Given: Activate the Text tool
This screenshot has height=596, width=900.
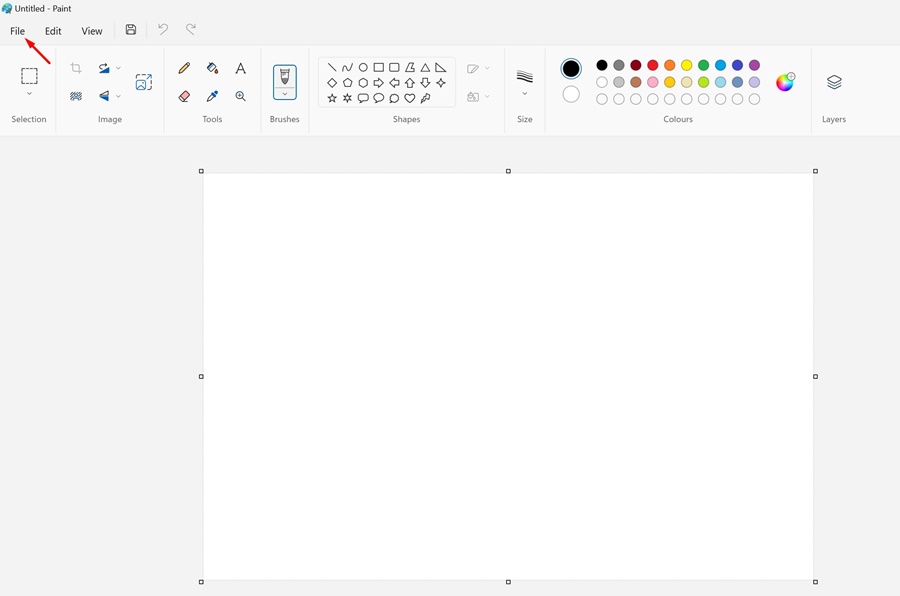Looking at the screenshot, I should [x=240, y=68].
